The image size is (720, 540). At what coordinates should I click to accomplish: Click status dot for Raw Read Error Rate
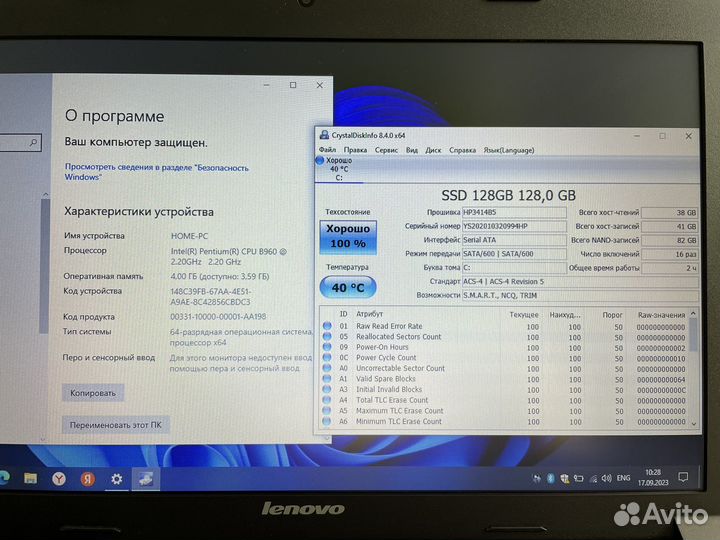pos(327,326)
